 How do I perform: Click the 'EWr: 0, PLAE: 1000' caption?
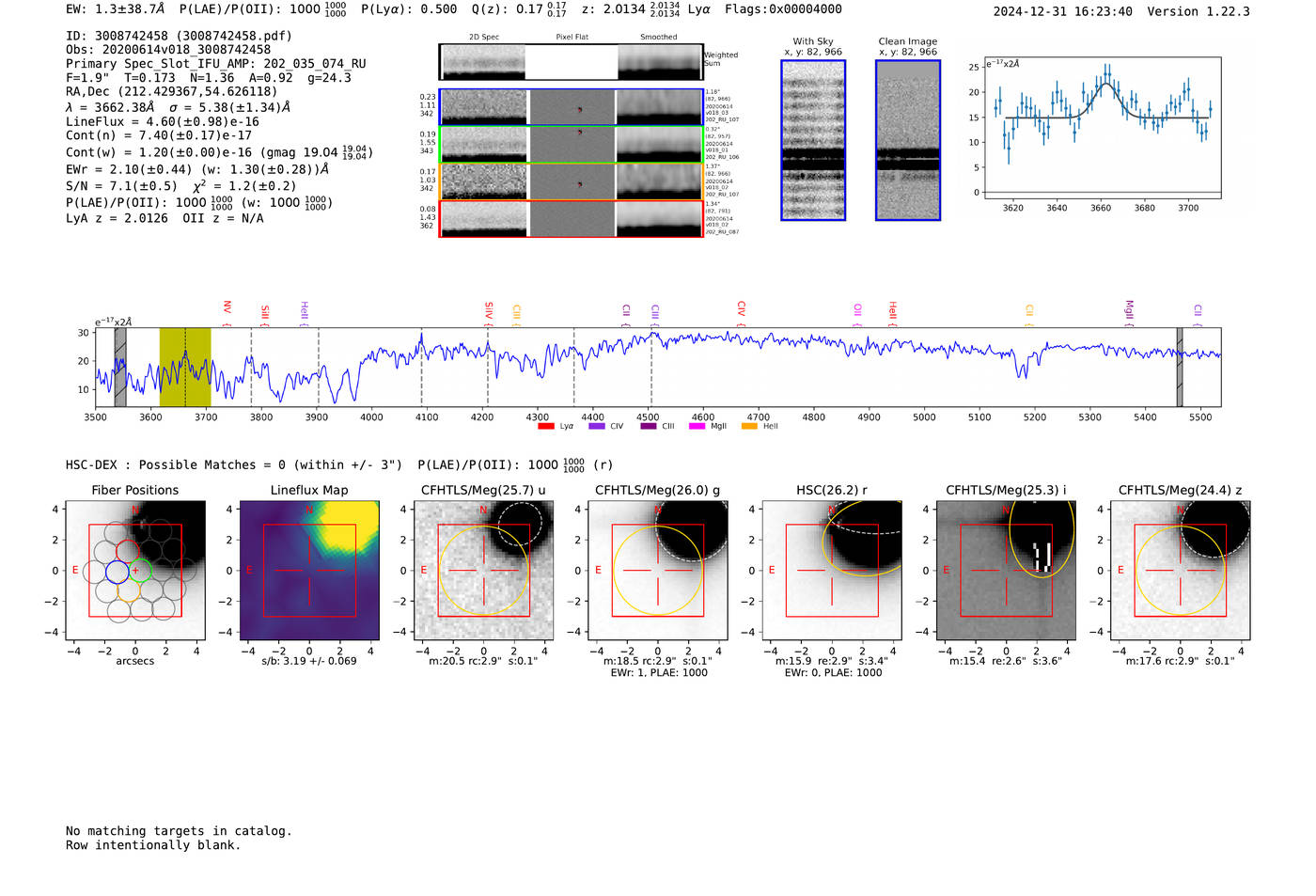833,673
